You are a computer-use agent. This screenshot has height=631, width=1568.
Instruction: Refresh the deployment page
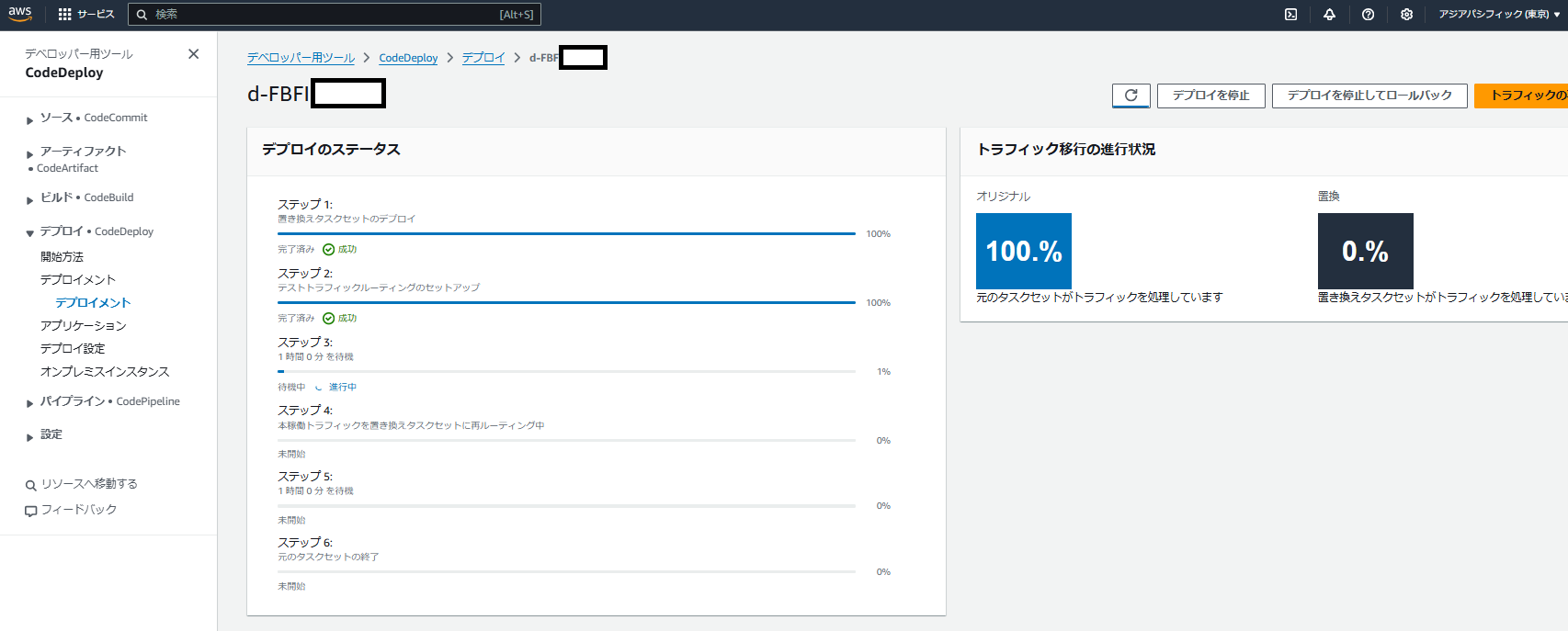(1131, 96)
